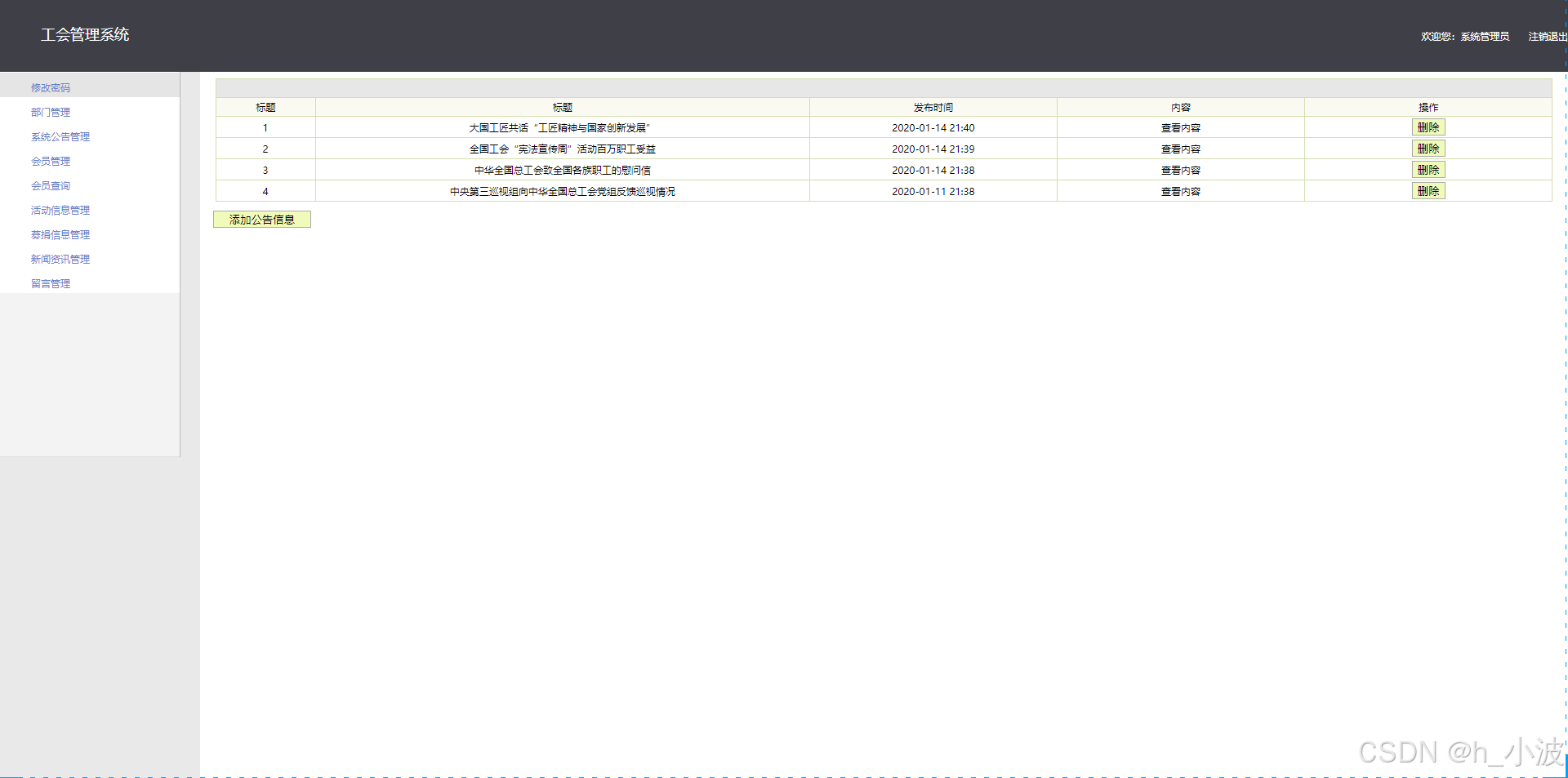Delete announcement number 4
Screen dimensions: 1568x778
(1428, 191)
